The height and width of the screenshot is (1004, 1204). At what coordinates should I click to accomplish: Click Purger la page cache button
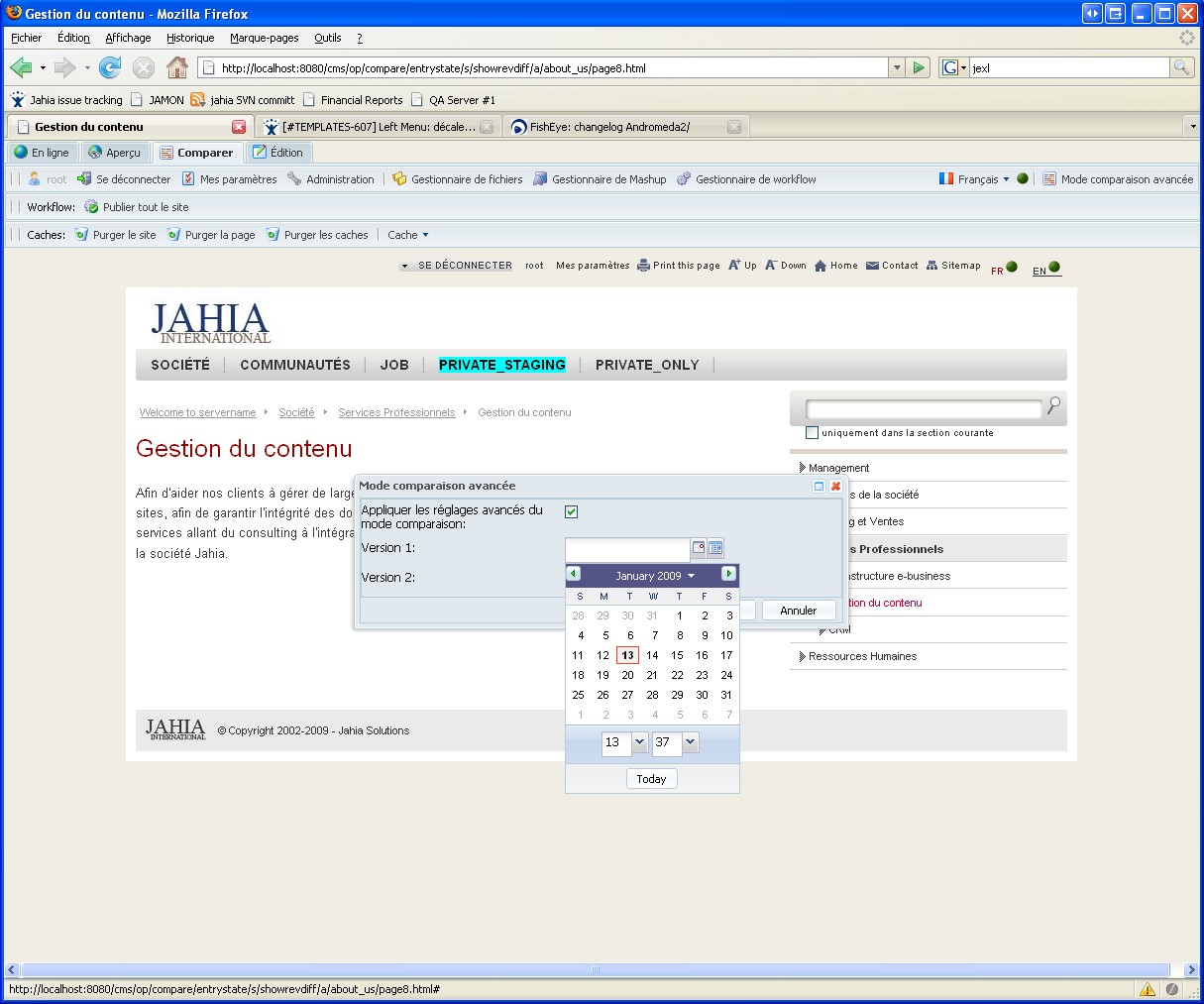click(x=211, y=235)
